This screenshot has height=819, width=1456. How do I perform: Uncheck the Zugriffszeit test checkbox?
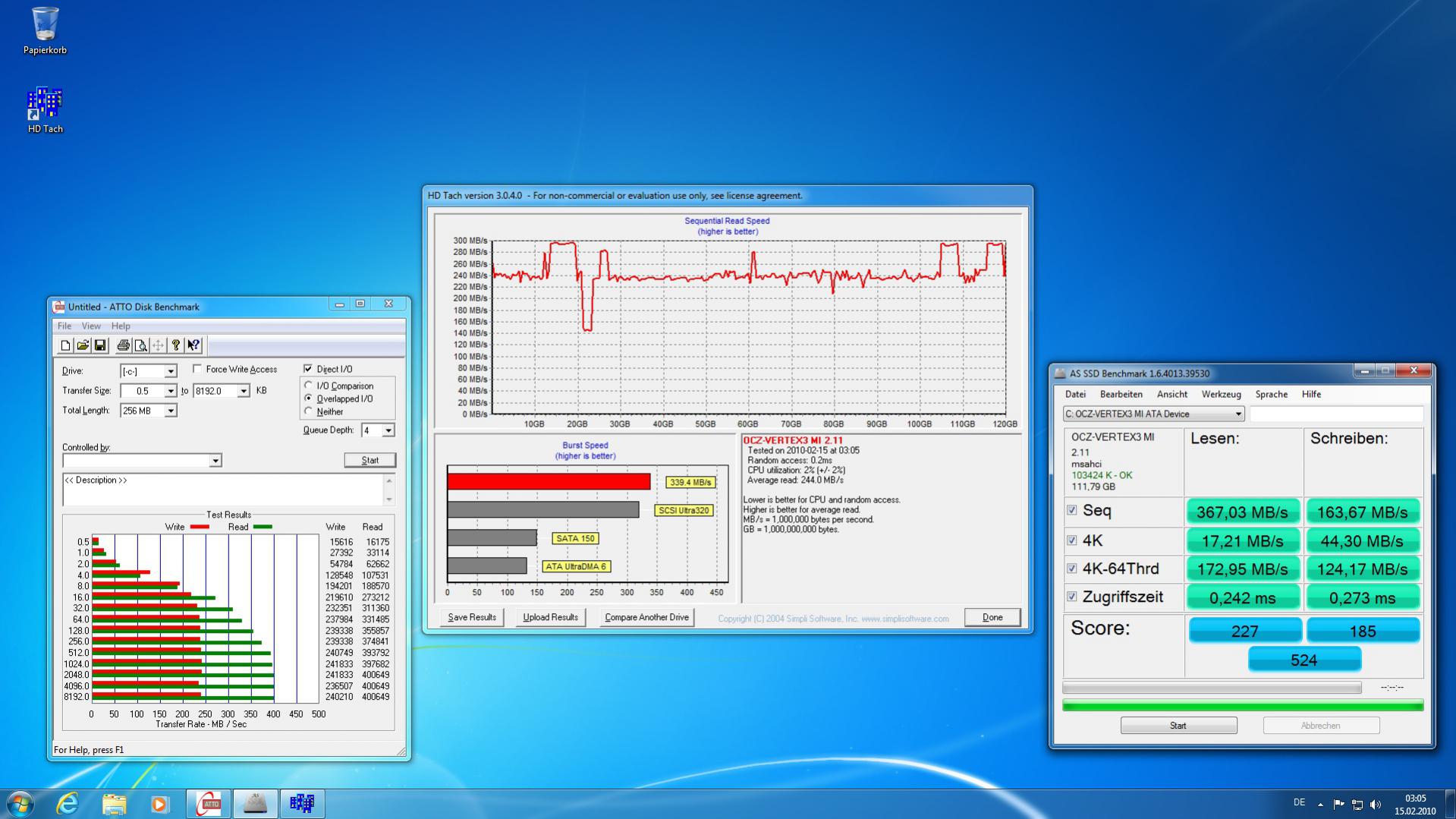click(1072, 597)
